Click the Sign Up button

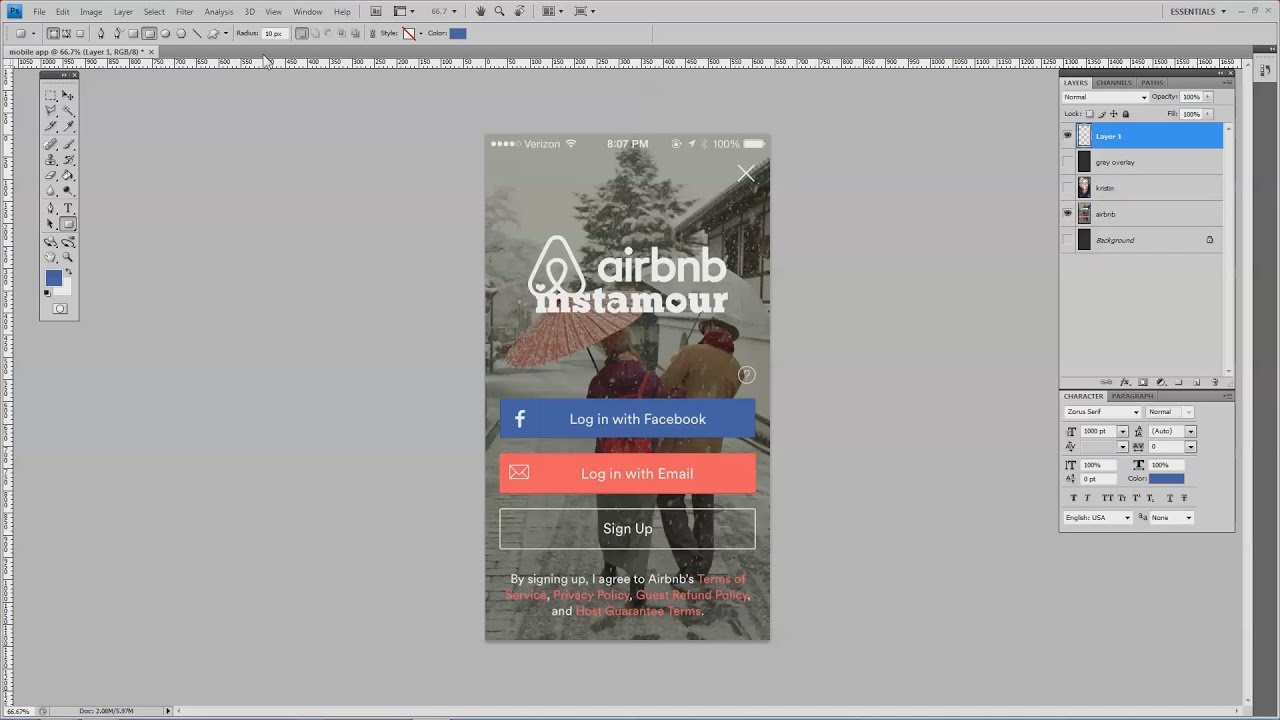627,529
